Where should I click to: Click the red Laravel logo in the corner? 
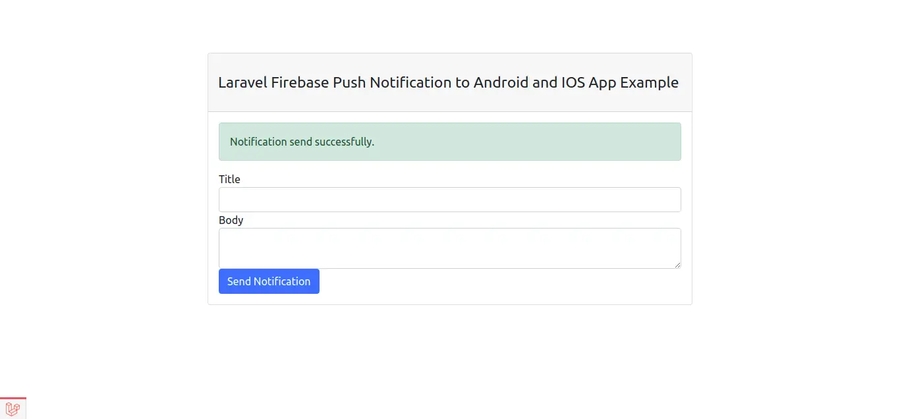tap(12, 408)
